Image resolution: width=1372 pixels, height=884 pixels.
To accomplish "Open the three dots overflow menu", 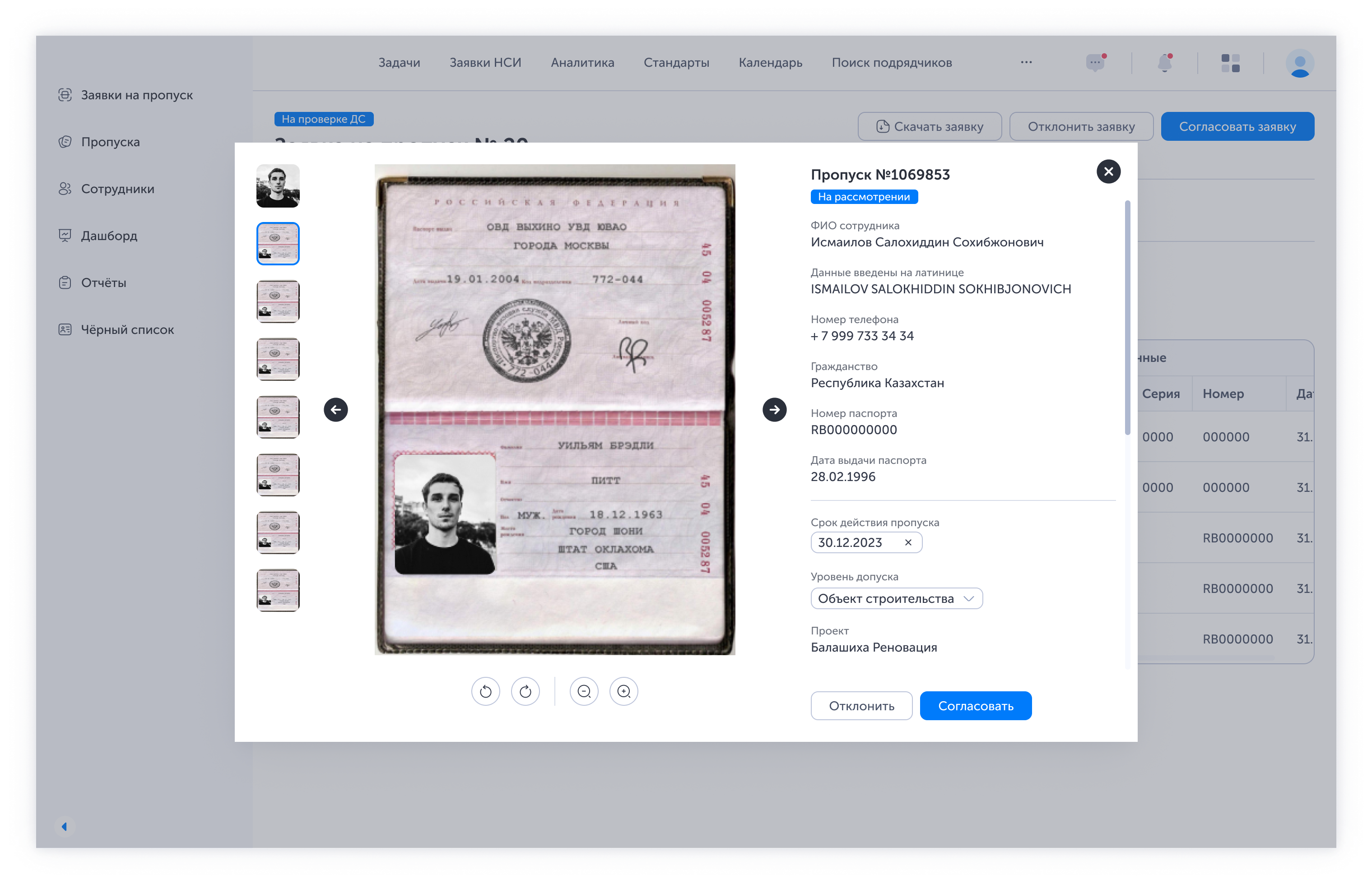I will coord(1026,63).
